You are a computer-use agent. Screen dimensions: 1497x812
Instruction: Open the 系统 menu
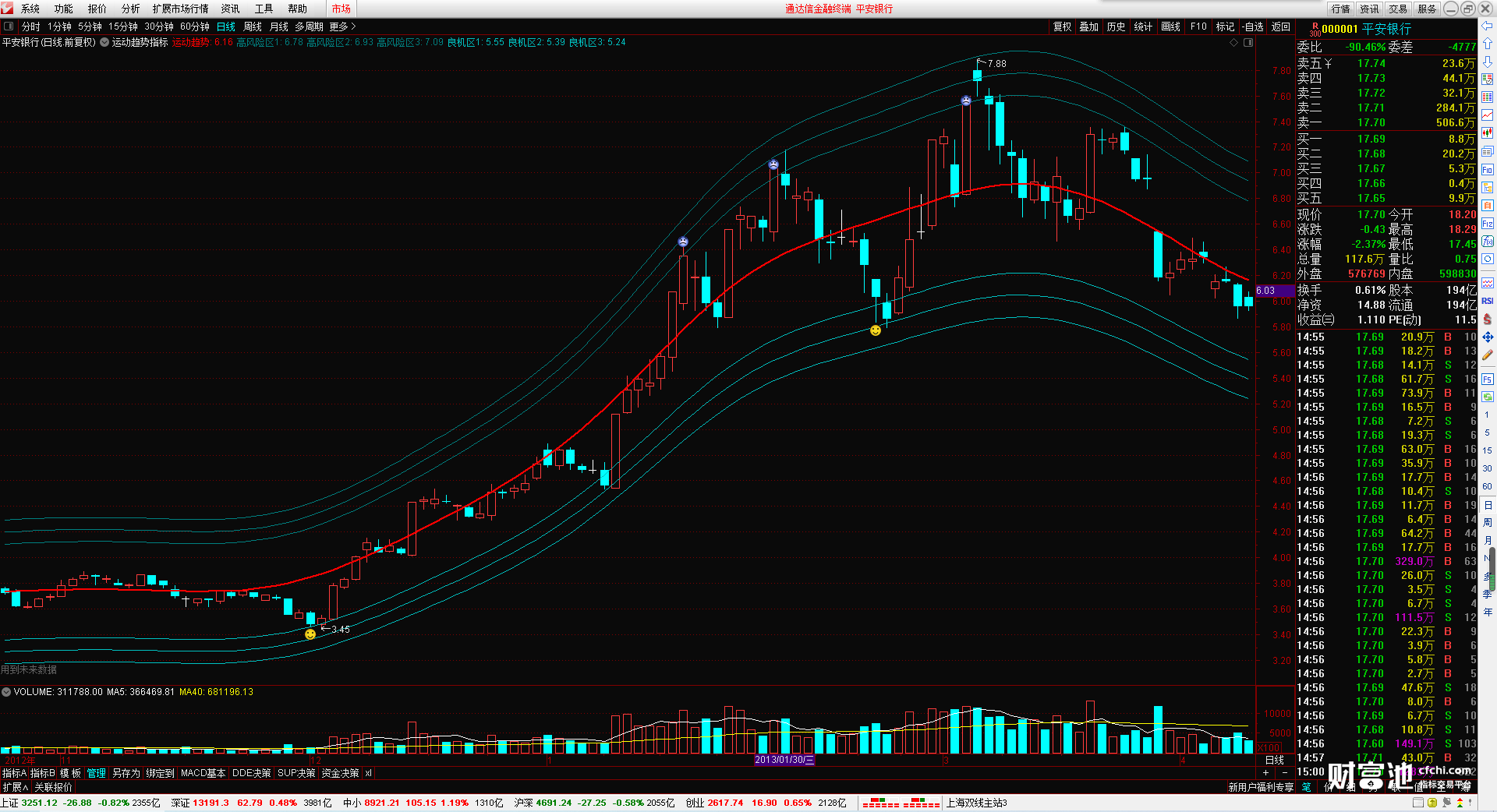30,9
